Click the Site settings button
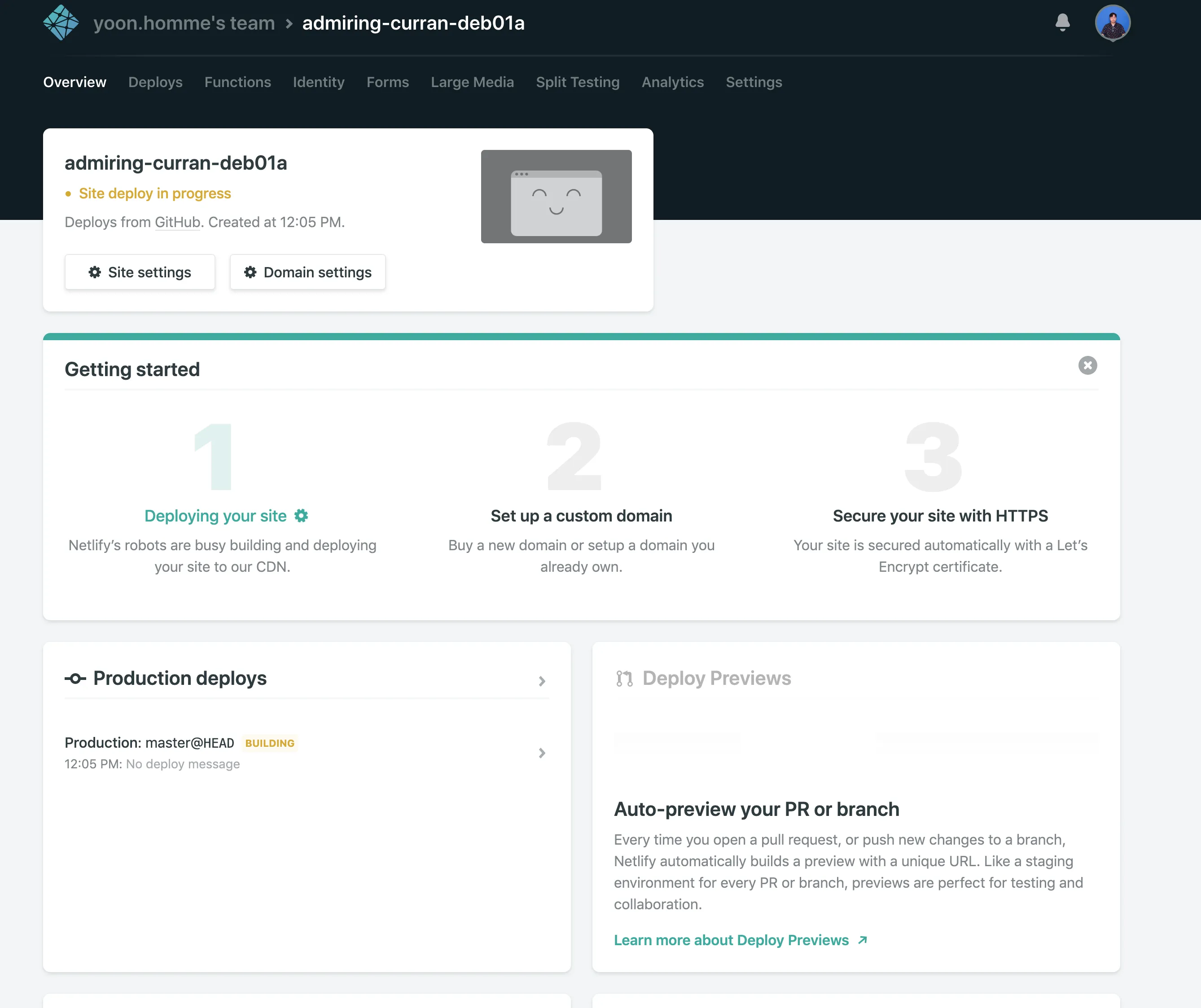The image size is (1201, 1008). point(140,272)
